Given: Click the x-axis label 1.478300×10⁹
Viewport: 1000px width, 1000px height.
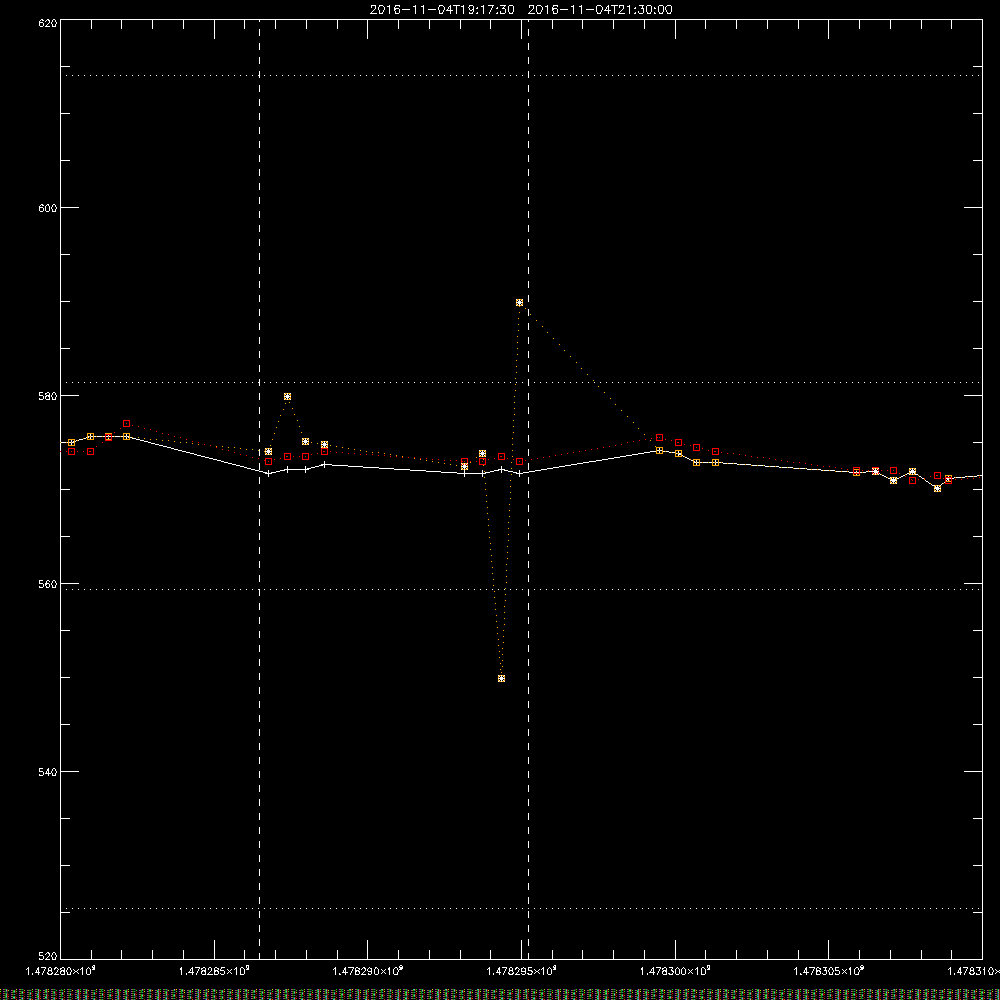Looking at the screenshot, I should tap(675, 971).
